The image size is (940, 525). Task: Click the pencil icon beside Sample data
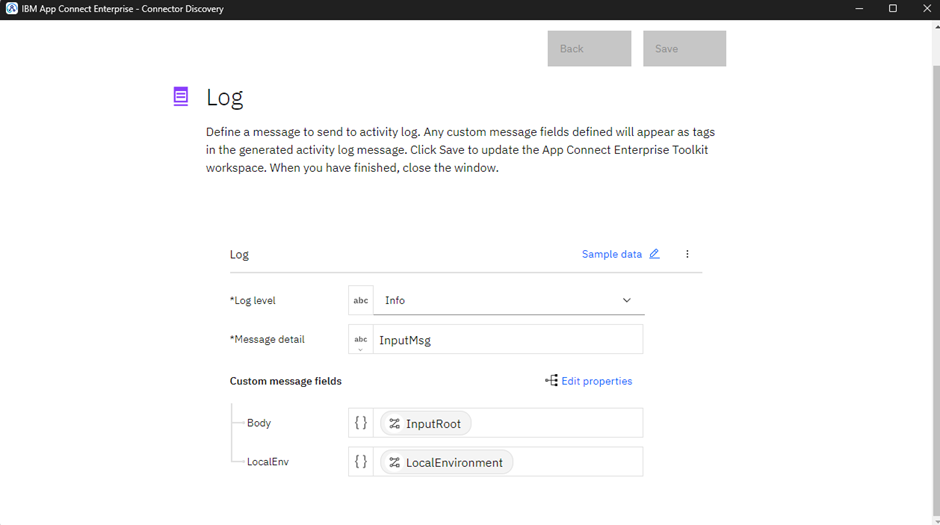click(x=654, y=254)
